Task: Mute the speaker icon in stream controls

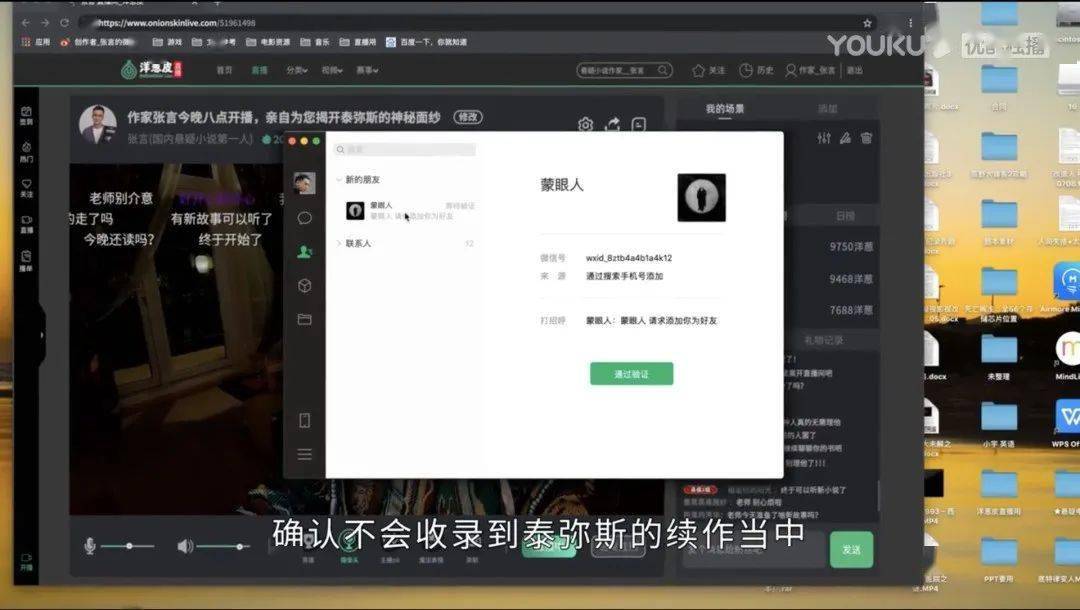Action: 185,547
